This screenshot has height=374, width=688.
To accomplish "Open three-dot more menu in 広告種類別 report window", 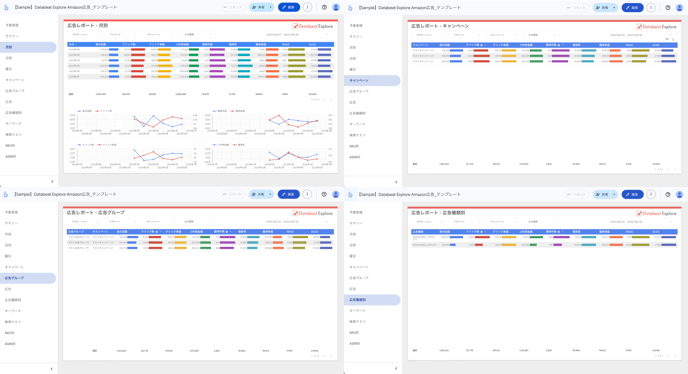I will 651,194.
